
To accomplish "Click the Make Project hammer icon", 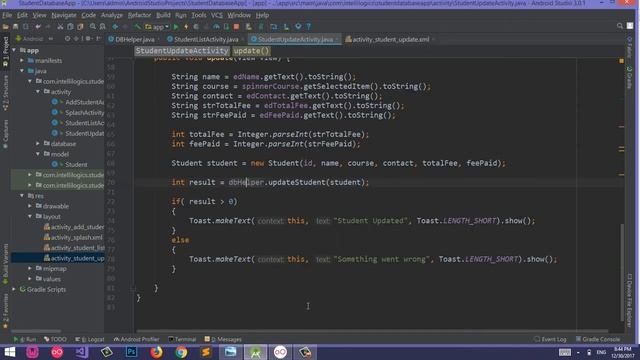I will pos(138,27).
